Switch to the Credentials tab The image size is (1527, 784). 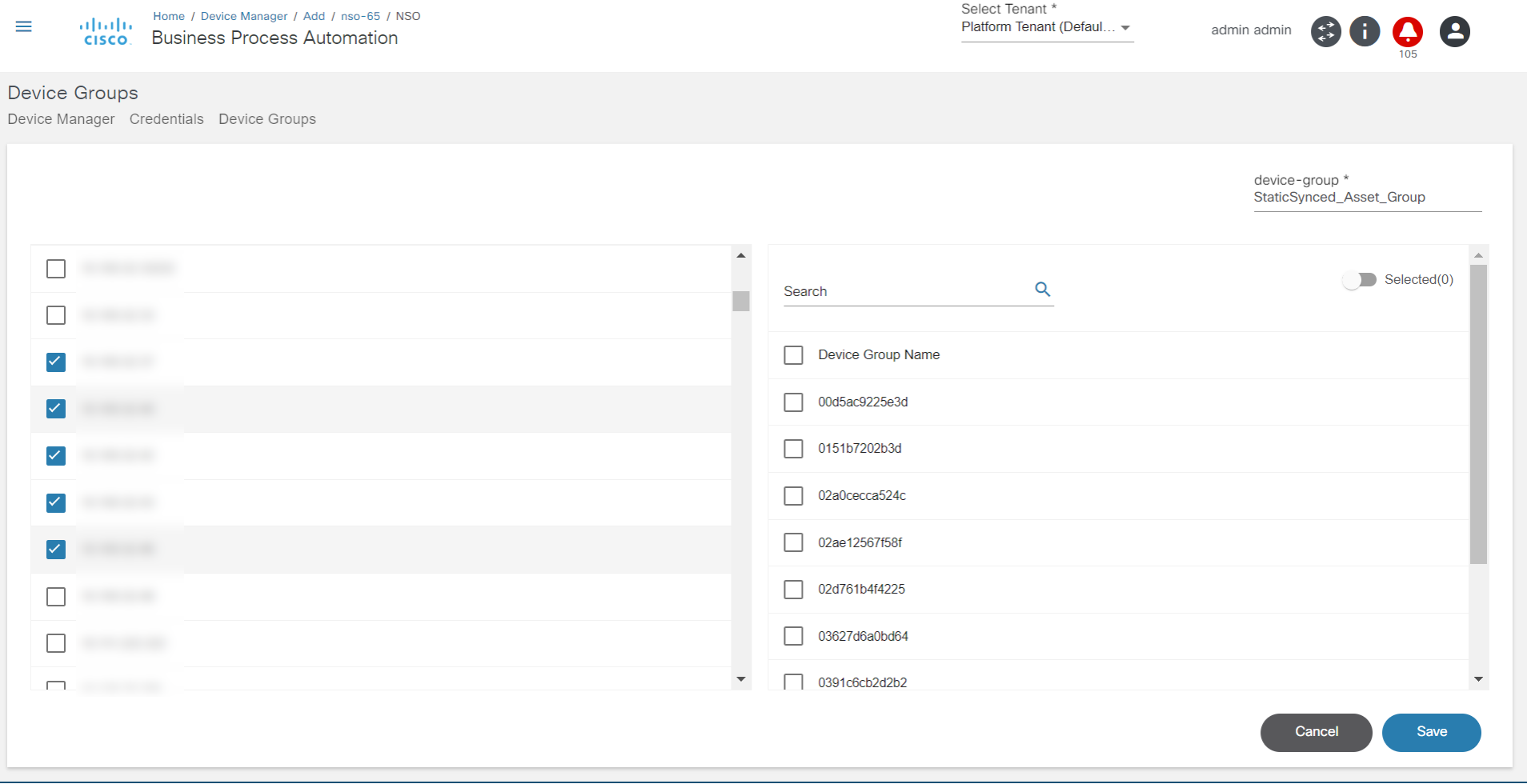pyautogui.click(x=166, y=119)
